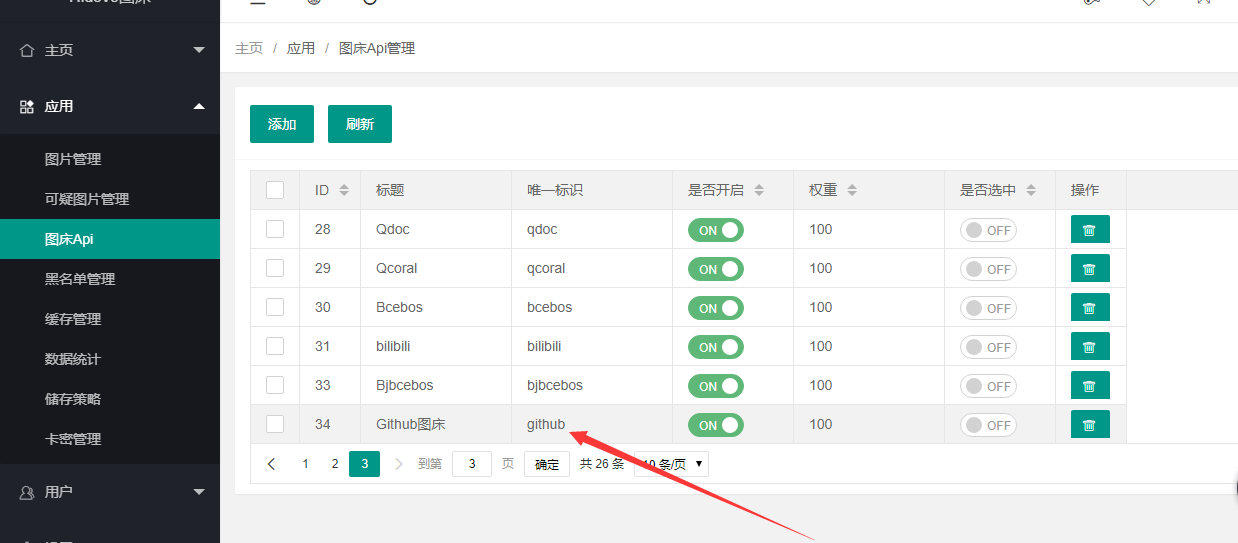Click the current page 3 button
The height and width of the screenshot is (543, 1238).
[364, 464]
